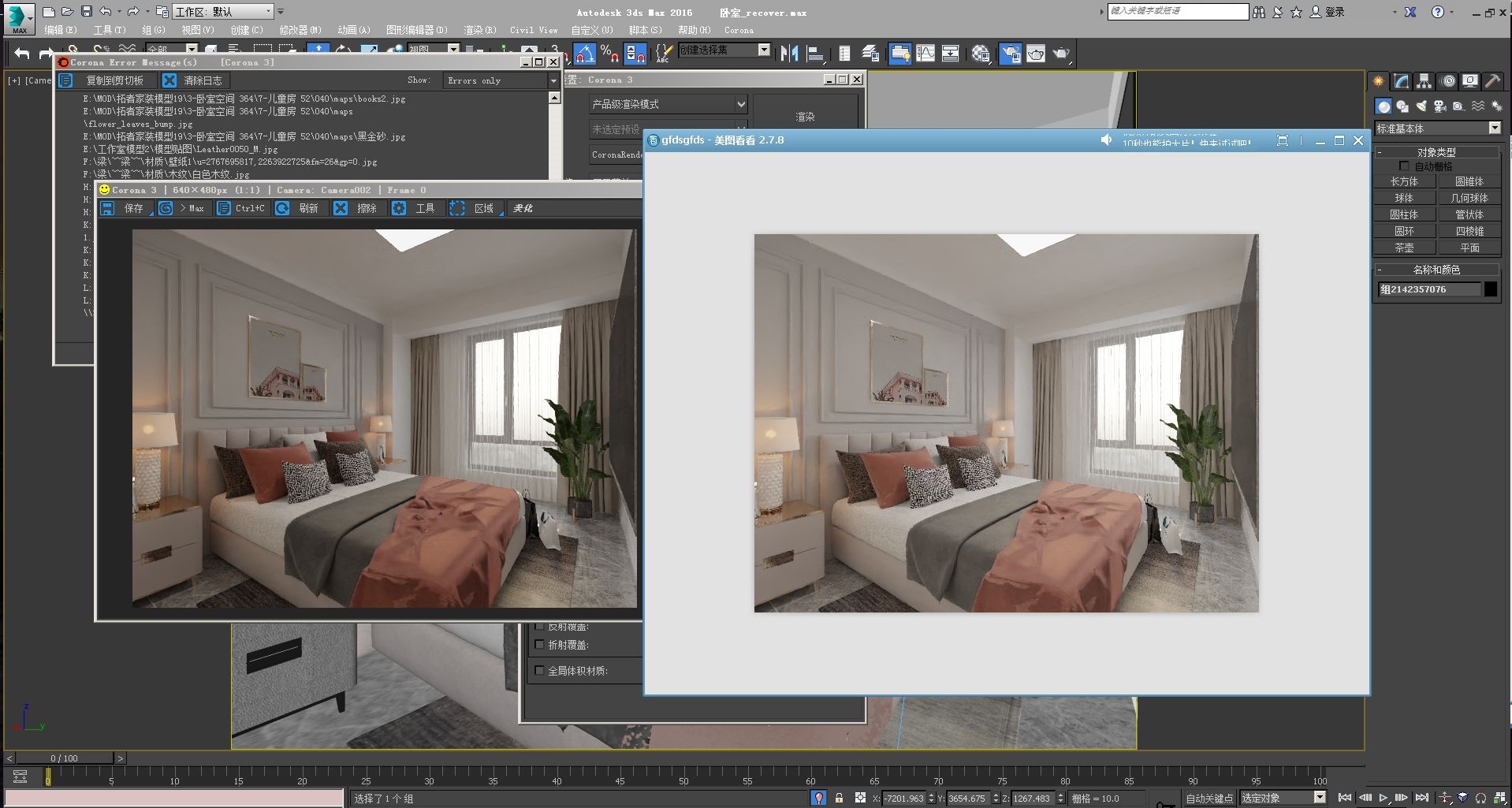
Task: Click the keyword search input field in title bar
Action: 1178,11
